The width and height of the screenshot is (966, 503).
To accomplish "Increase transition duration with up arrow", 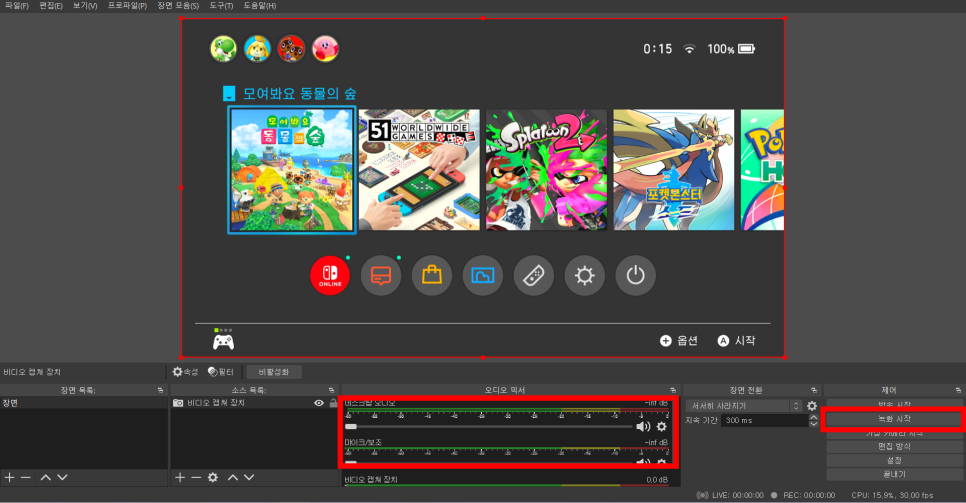I will (813, 417).
